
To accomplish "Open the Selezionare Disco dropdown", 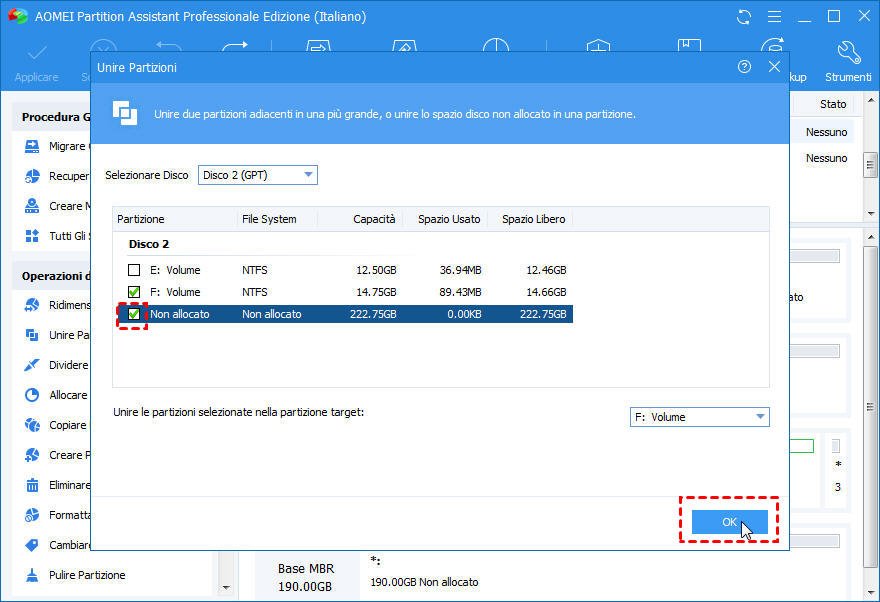I will click(257, 175).
